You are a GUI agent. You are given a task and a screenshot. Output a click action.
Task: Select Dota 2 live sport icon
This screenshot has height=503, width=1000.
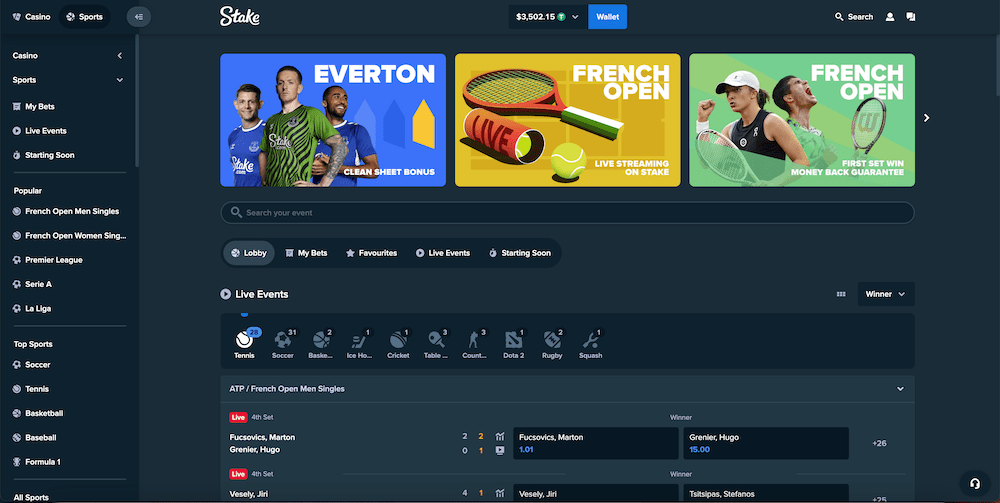coord(513,344)
